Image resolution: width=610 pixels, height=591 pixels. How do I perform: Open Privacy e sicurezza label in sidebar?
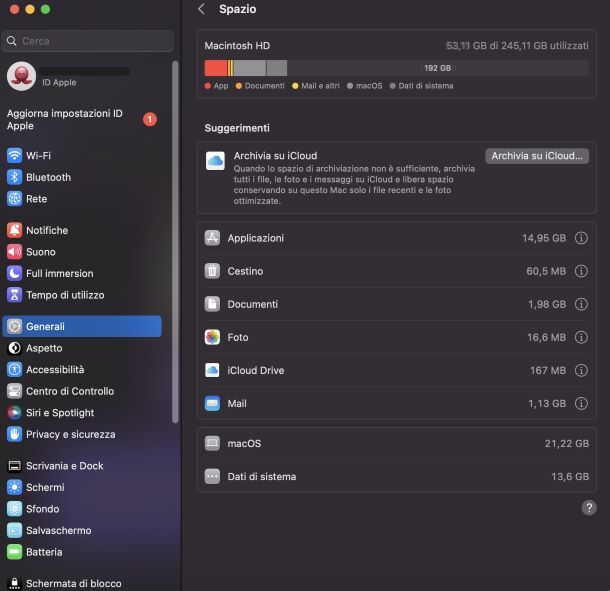71,434
